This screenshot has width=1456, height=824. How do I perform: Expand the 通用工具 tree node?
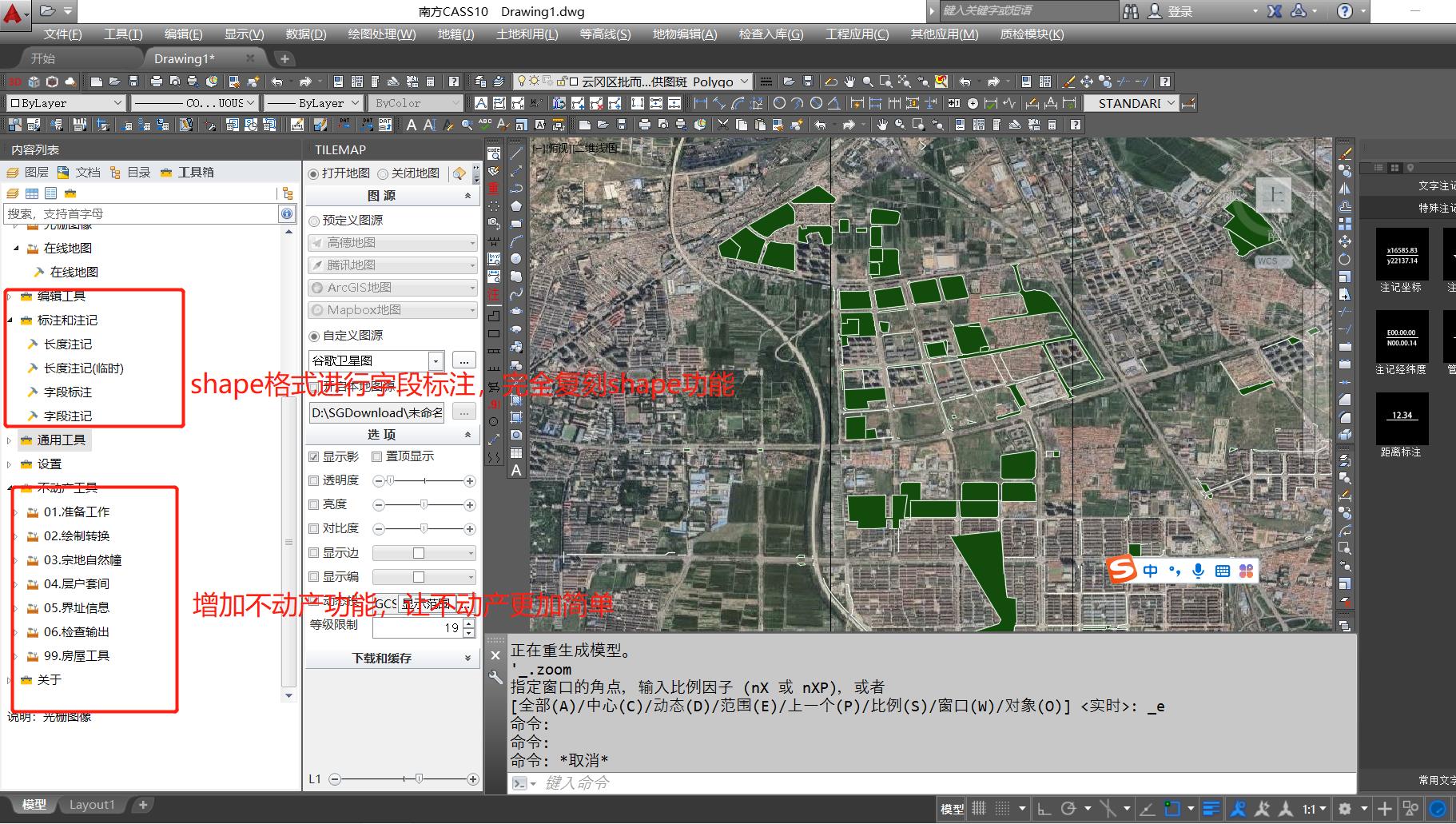tap(9, 440)
